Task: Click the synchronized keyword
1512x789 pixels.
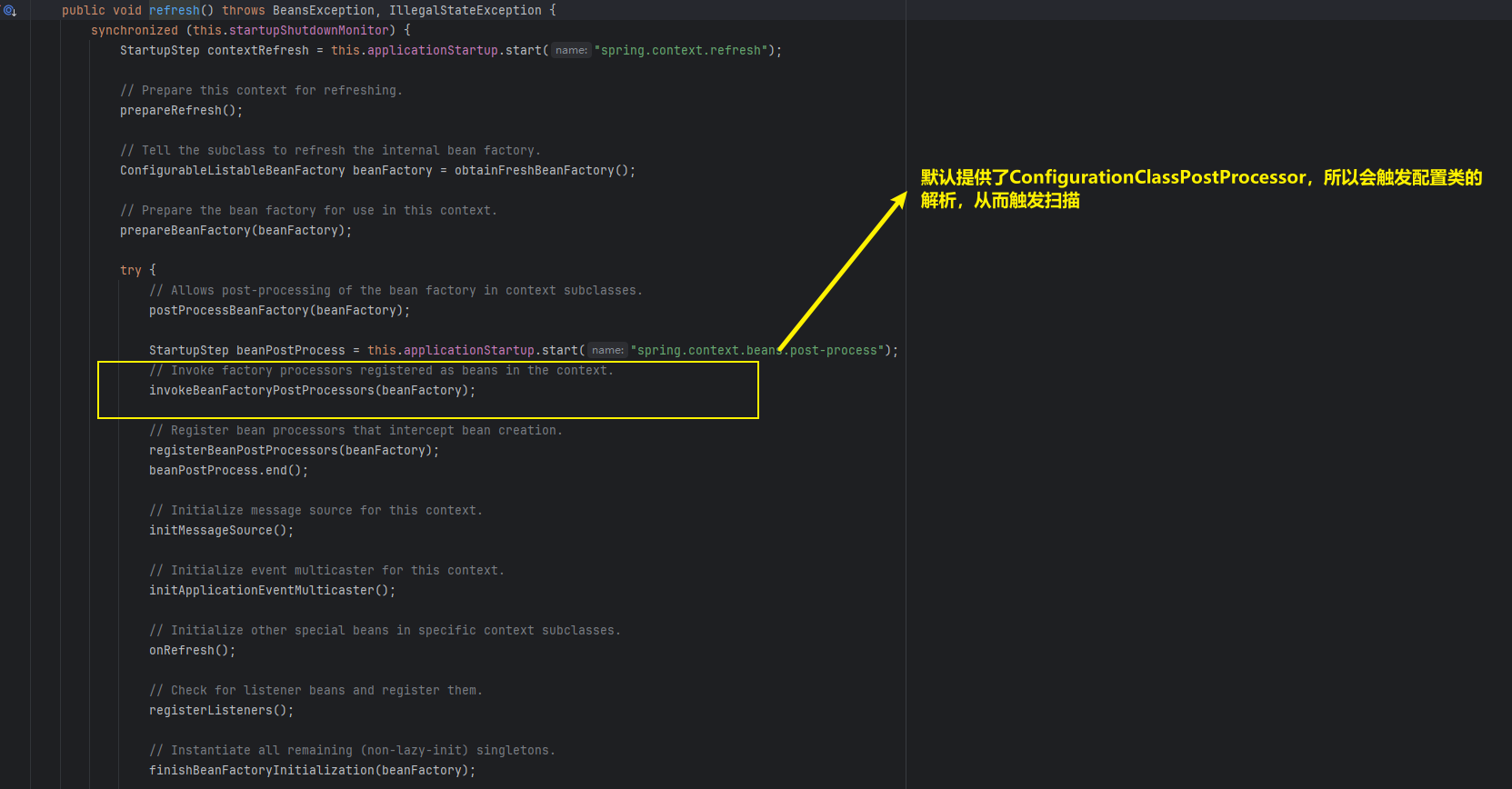Action: click(x=135, y=31)
